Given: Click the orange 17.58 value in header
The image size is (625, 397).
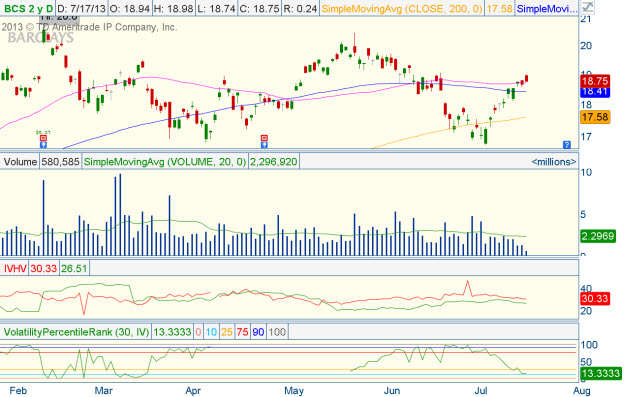Looking at the screenshot, I should tap(499, 8).
